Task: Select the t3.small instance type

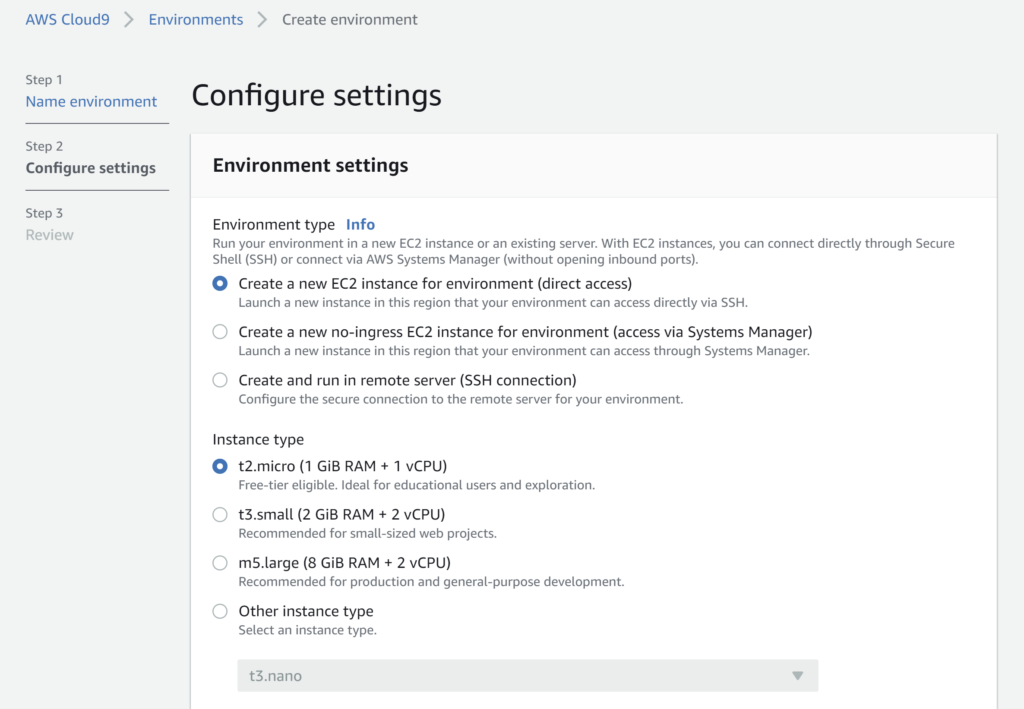Action: [220, 514]
